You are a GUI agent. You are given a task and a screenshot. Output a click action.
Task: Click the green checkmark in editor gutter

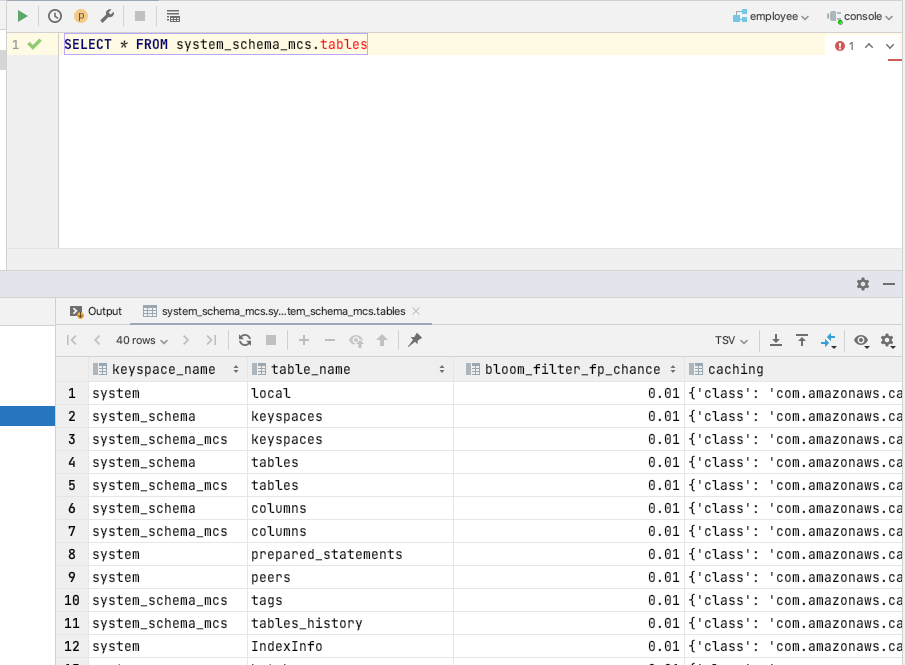click(35, 44)
